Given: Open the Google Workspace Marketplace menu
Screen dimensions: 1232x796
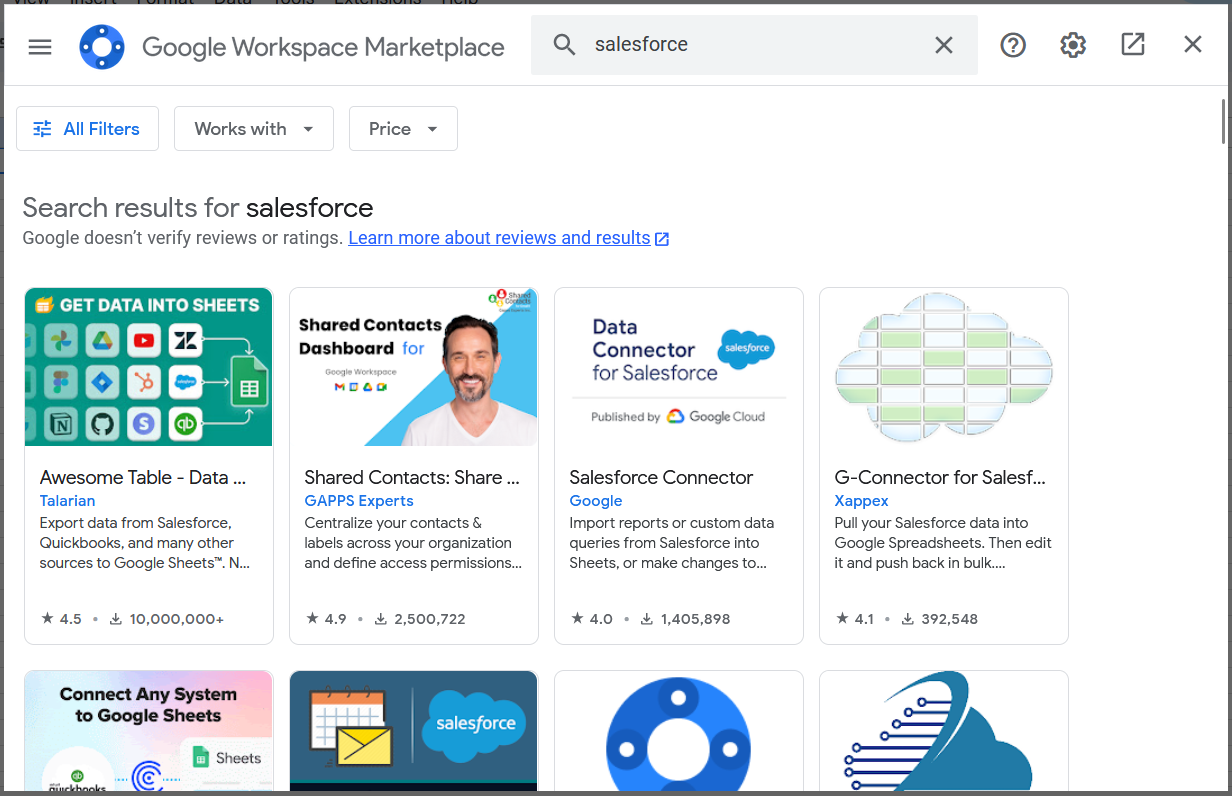Looking at the screenshot, I should pos(40,45).
